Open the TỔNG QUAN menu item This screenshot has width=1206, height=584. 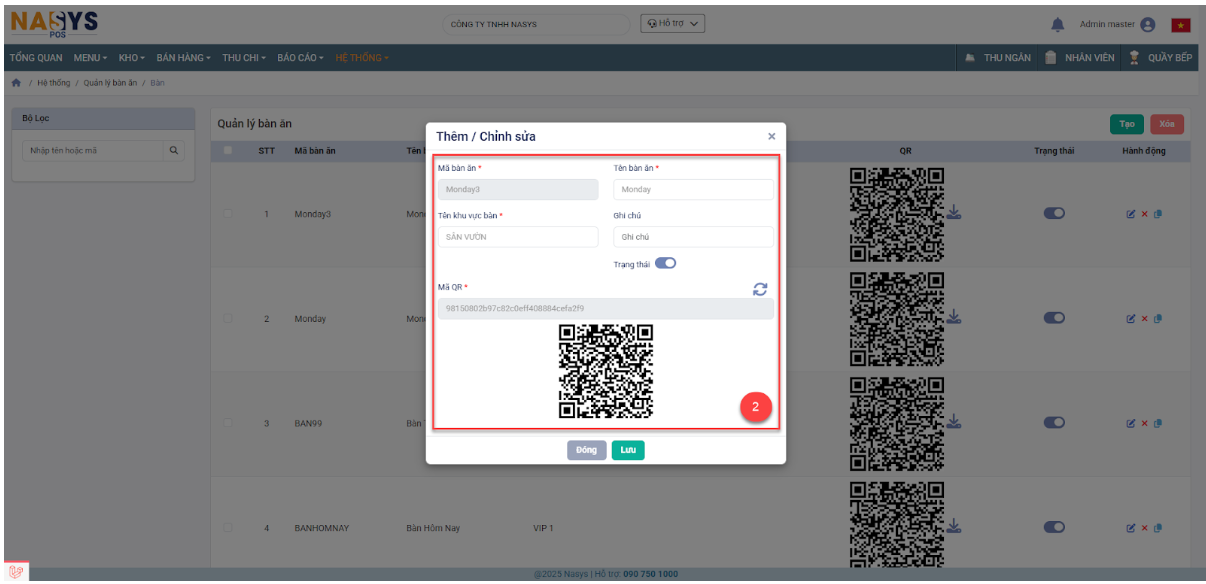[x=36, y=58]
